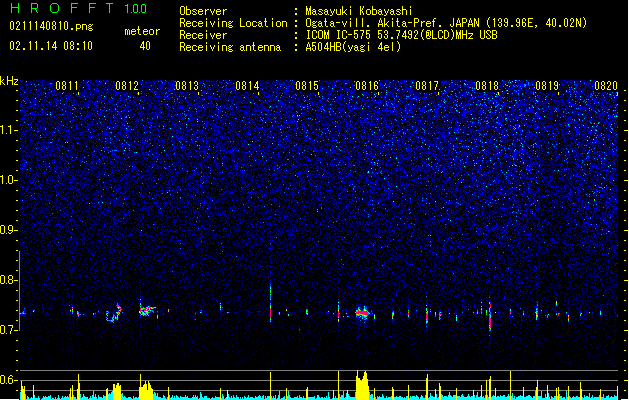This screenshot has height=400, width=629.
Task: Click the 0818 time marker
Action: point(487,86)
